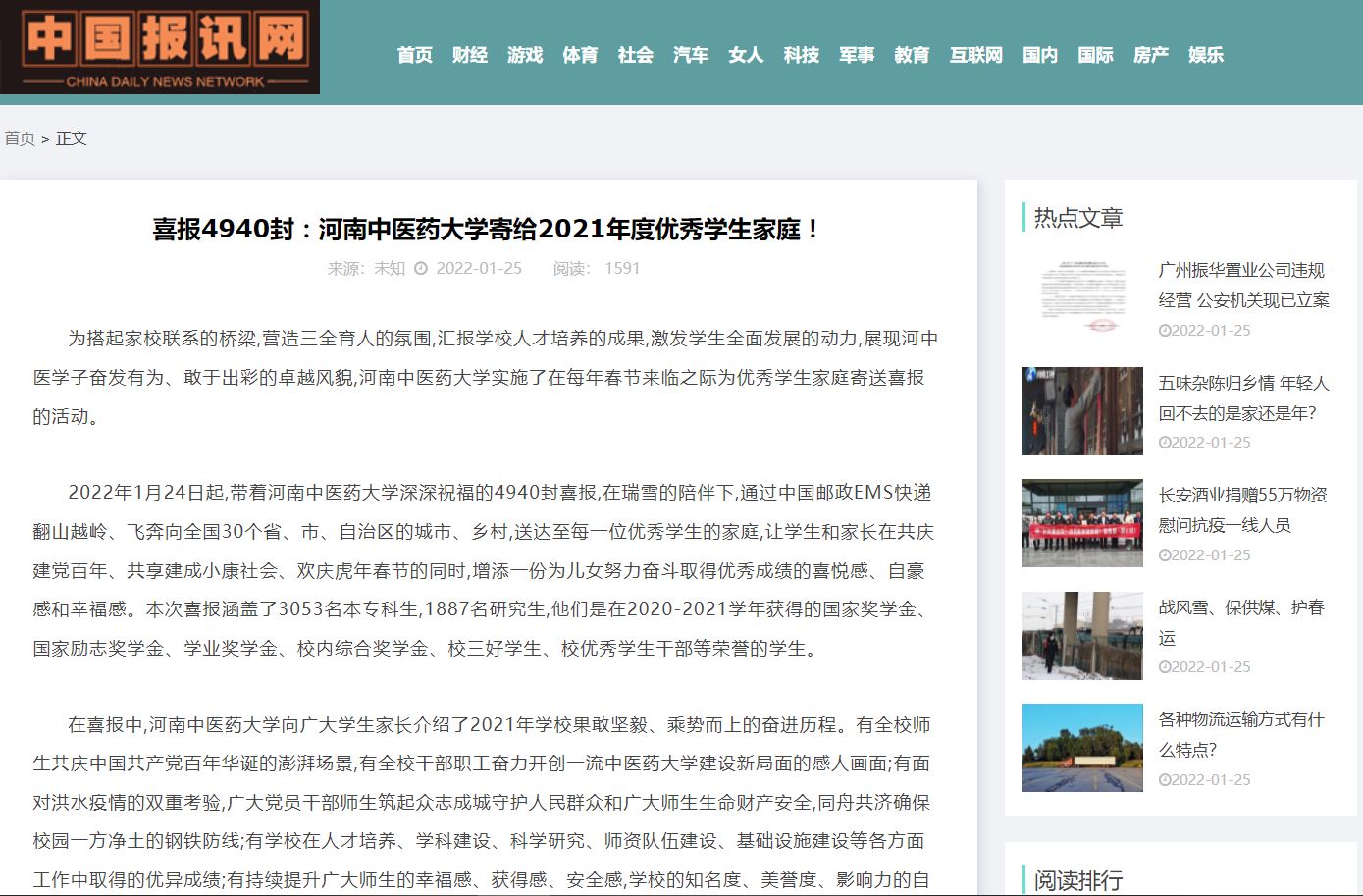Click the 长安酒业捐赠55万物资 headline
Screen dimensions: 1363x896
click(1243, 509)
